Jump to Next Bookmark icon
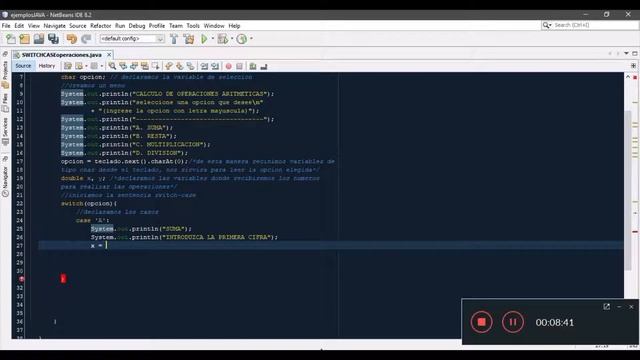The height and width of the screenshot is (360, 640). pos(180,66)
